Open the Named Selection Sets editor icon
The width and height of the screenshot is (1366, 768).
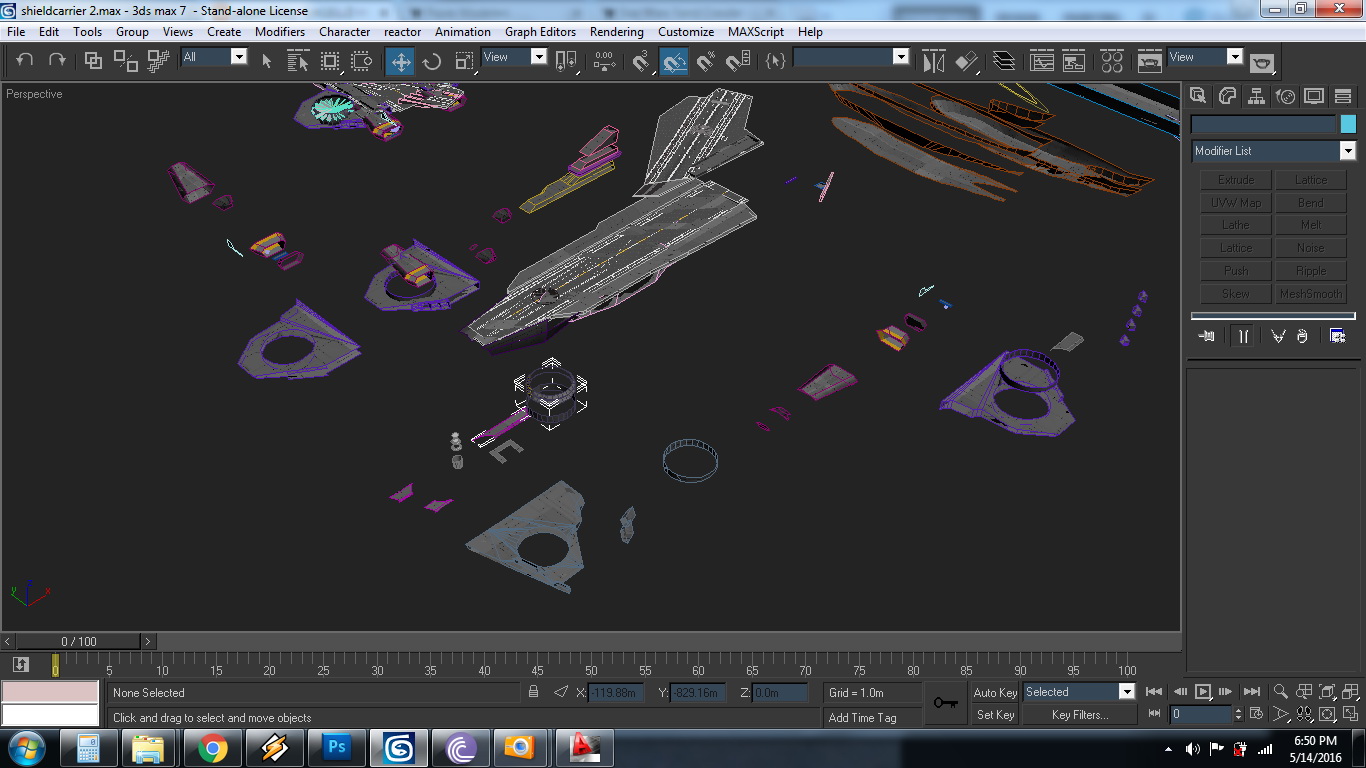pyautogui.click(x=776, y=61)
